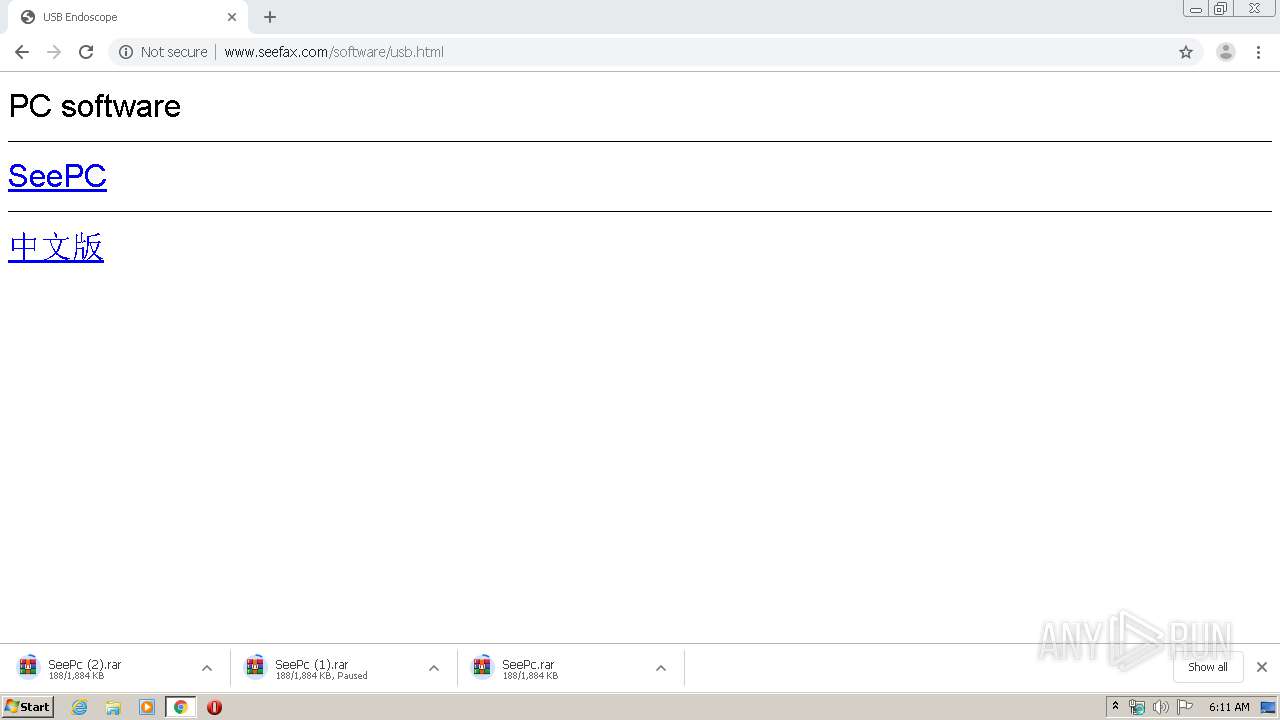Click the show desktop tray icon

click(1268, 707)
